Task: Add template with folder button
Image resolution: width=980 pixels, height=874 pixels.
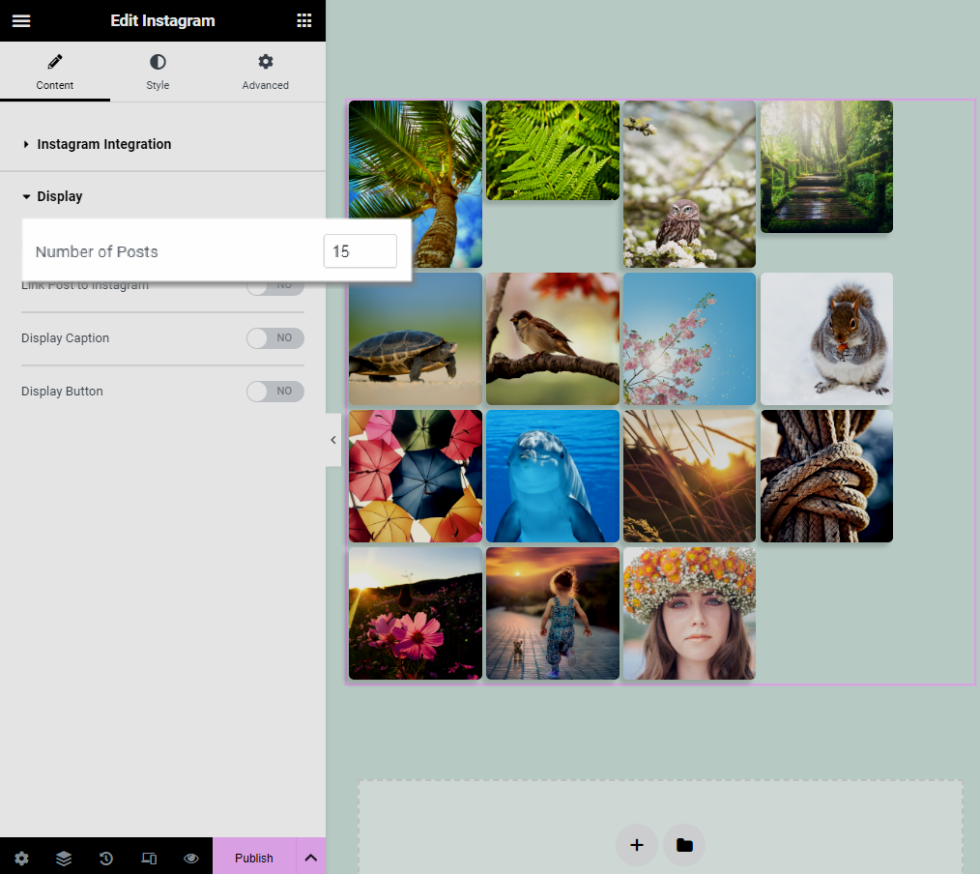Action: pyautogui.click(x=684, y=845)
